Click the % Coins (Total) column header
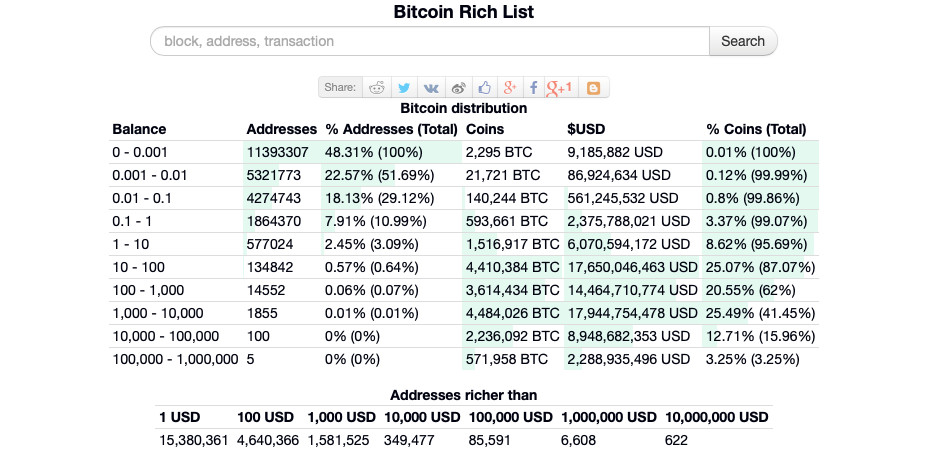The image size is (926, 457). tap(756, 129)
